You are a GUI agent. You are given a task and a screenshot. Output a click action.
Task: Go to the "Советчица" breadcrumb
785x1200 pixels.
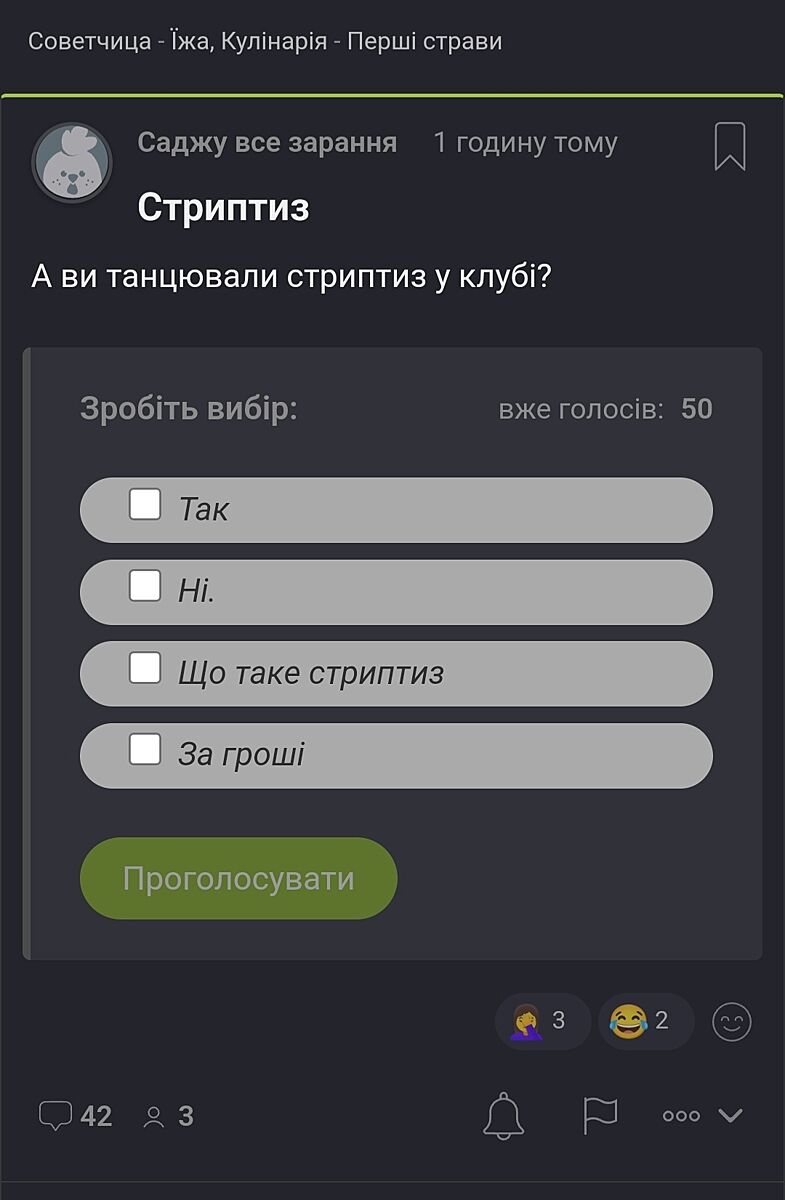click(x=88, y=41)
